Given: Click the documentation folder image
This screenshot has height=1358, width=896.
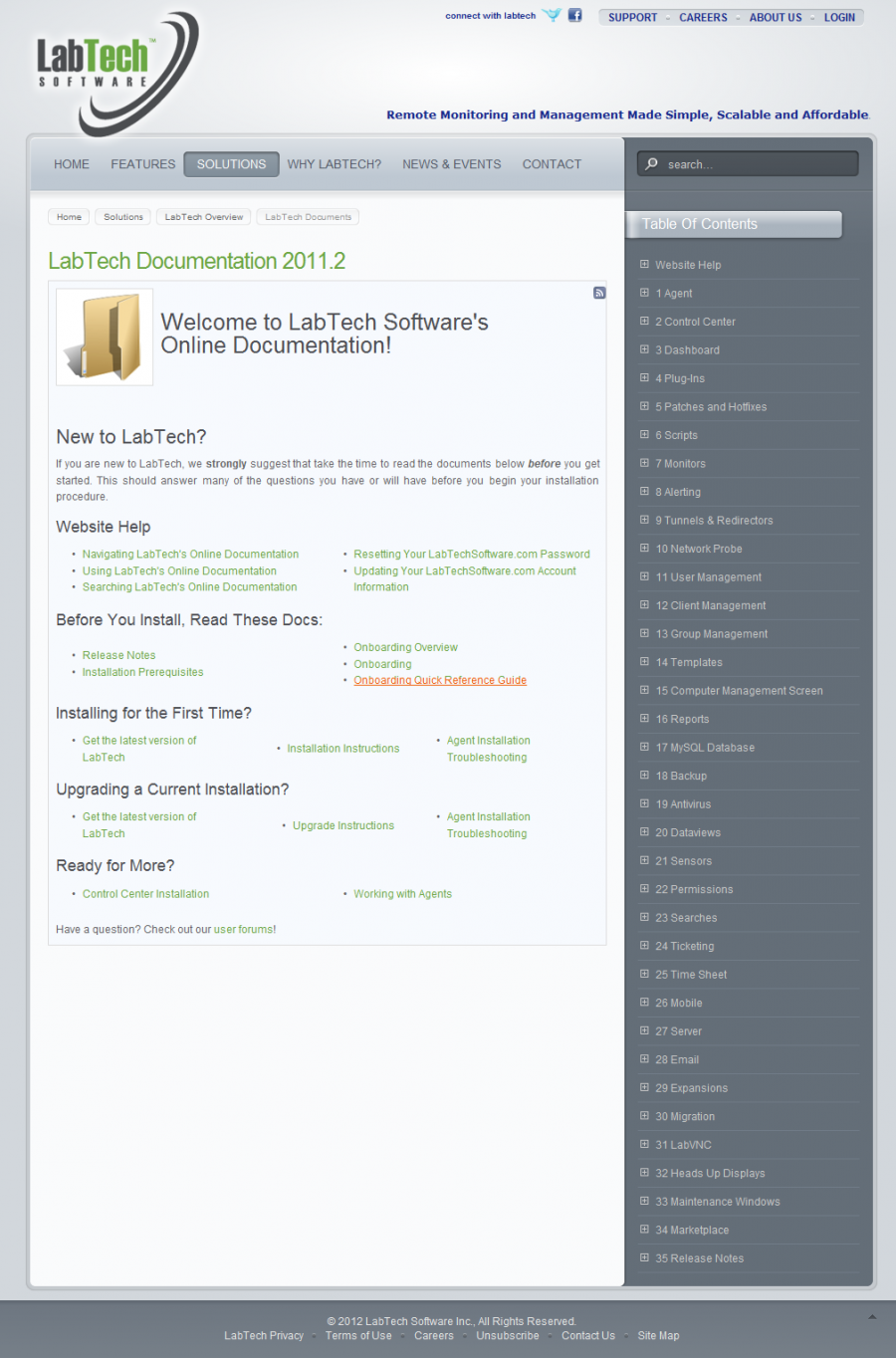Looking at the screenshot, I should pyautogui.click(x=105, y=337).
